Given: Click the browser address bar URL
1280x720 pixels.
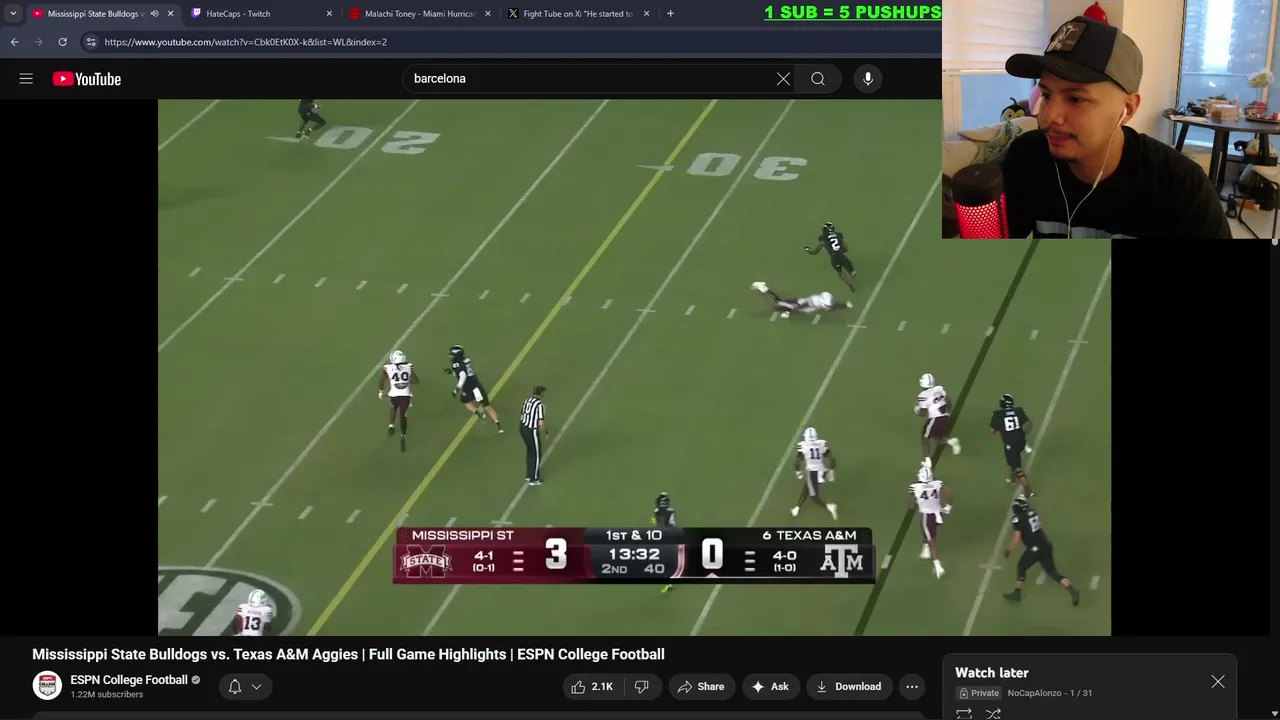Looking at the screenshot, I should click(x=245, y=42).
